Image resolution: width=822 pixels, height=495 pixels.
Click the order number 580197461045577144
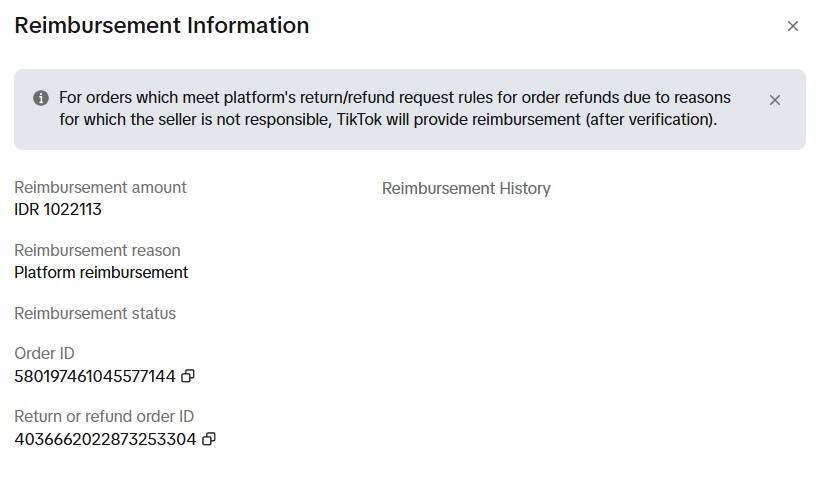(x=95, y=376)
